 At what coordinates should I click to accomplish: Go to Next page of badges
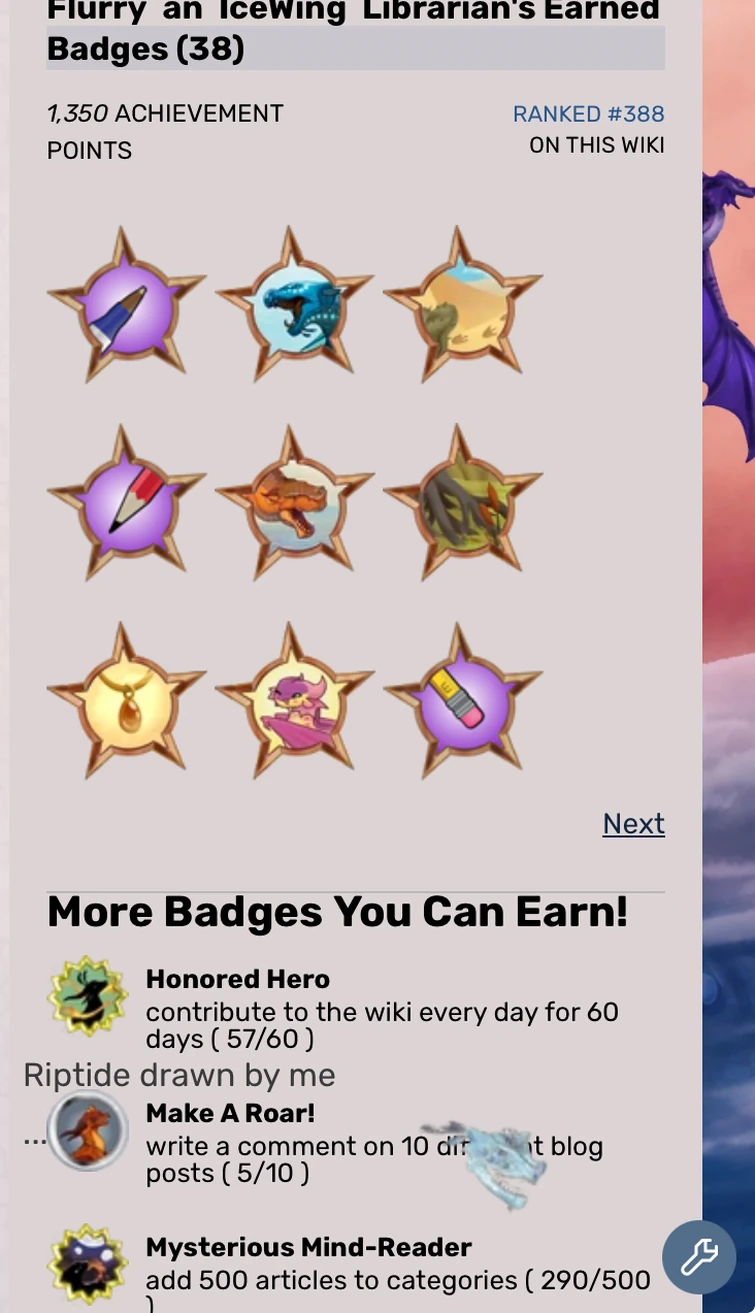pos(633,823)
